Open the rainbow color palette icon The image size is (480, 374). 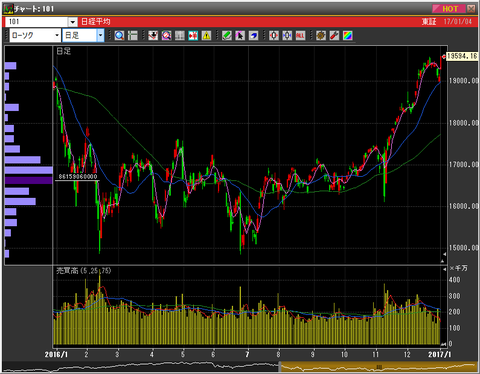(347, 35)
